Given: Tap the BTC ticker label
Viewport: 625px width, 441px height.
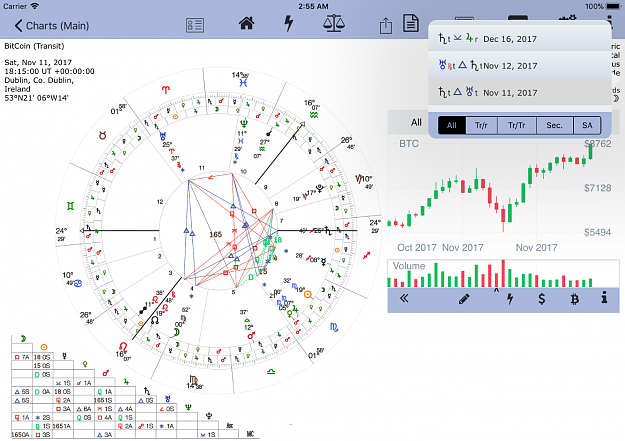Looking at the screenshot, I should (409, 144).
